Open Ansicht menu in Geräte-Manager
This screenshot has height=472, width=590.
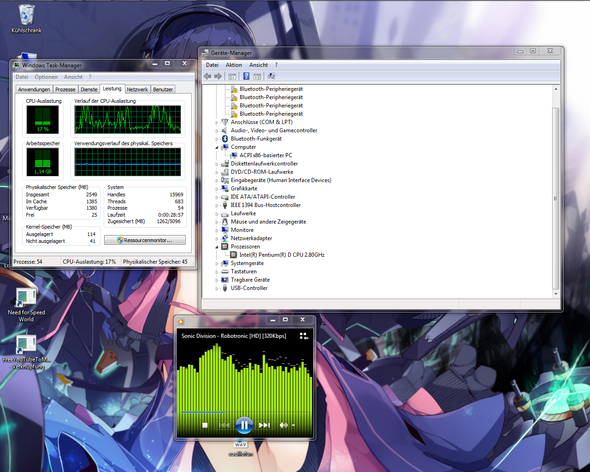(x=259, y=65)
